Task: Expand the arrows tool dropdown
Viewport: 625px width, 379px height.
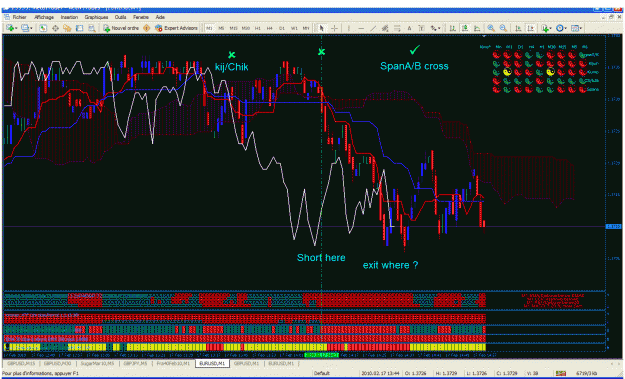Action: [439, 28]
